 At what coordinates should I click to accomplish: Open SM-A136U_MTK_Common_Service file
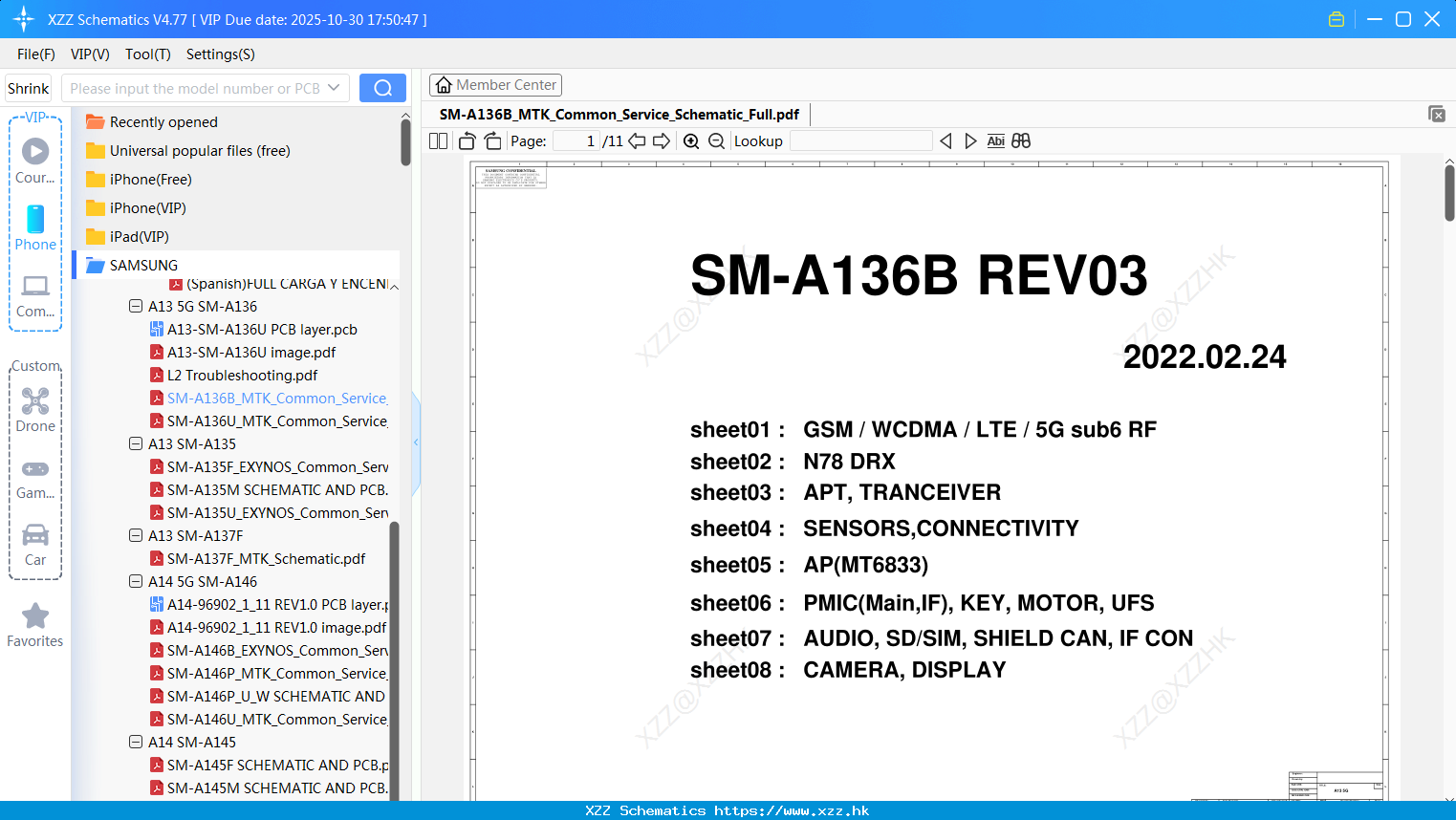click(269, 421)
